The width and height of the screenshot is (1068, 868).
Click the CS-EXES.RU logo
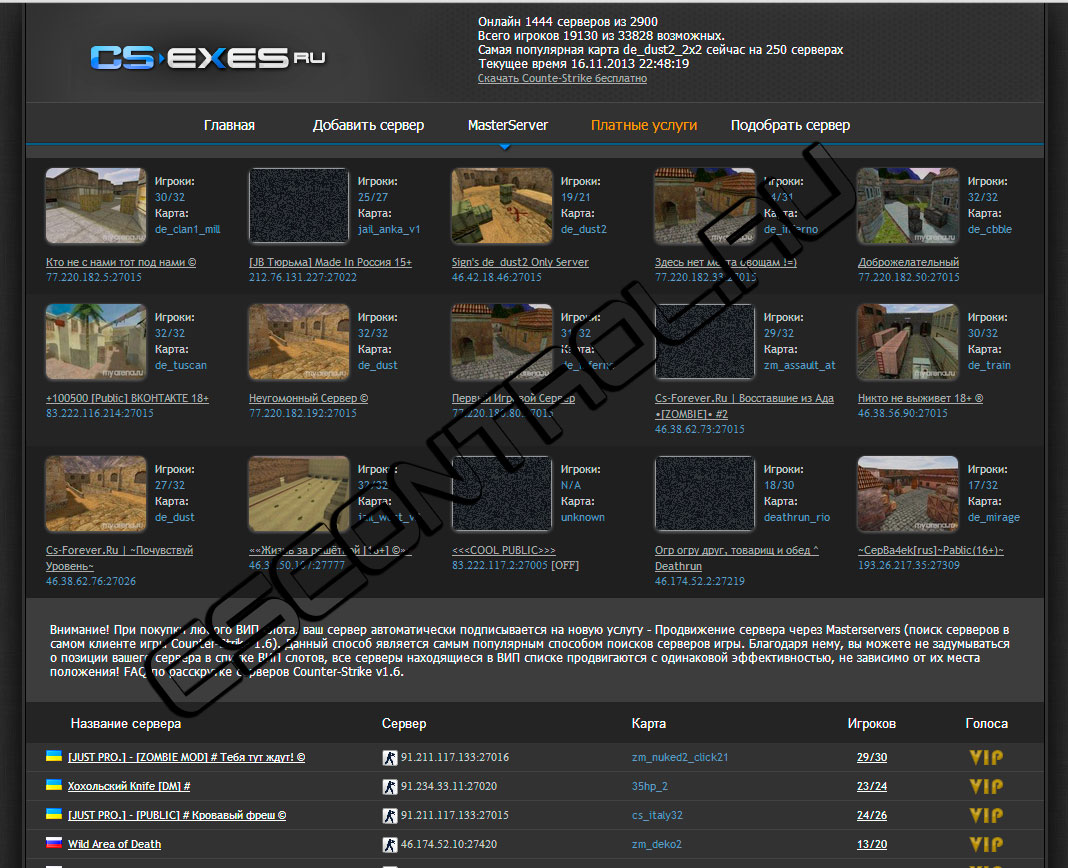click(207, 58)
